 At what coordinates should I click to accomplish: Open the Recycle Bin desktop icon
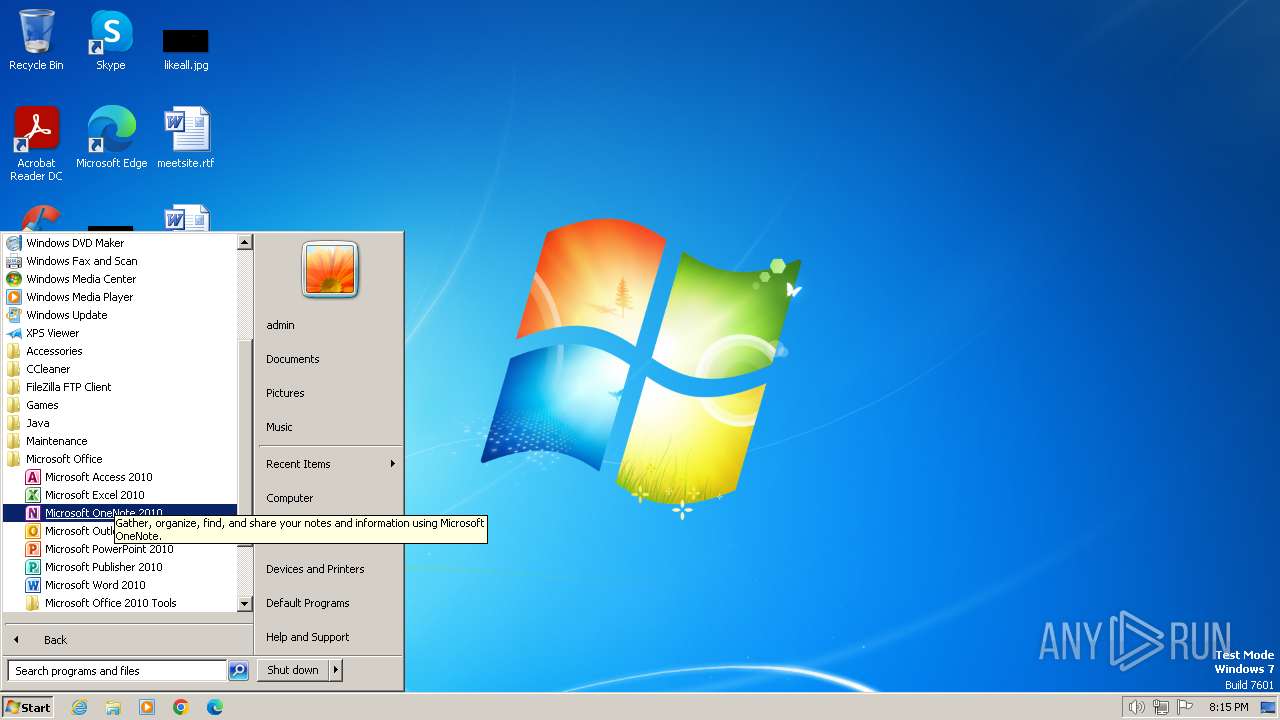(x=36, y=40)
